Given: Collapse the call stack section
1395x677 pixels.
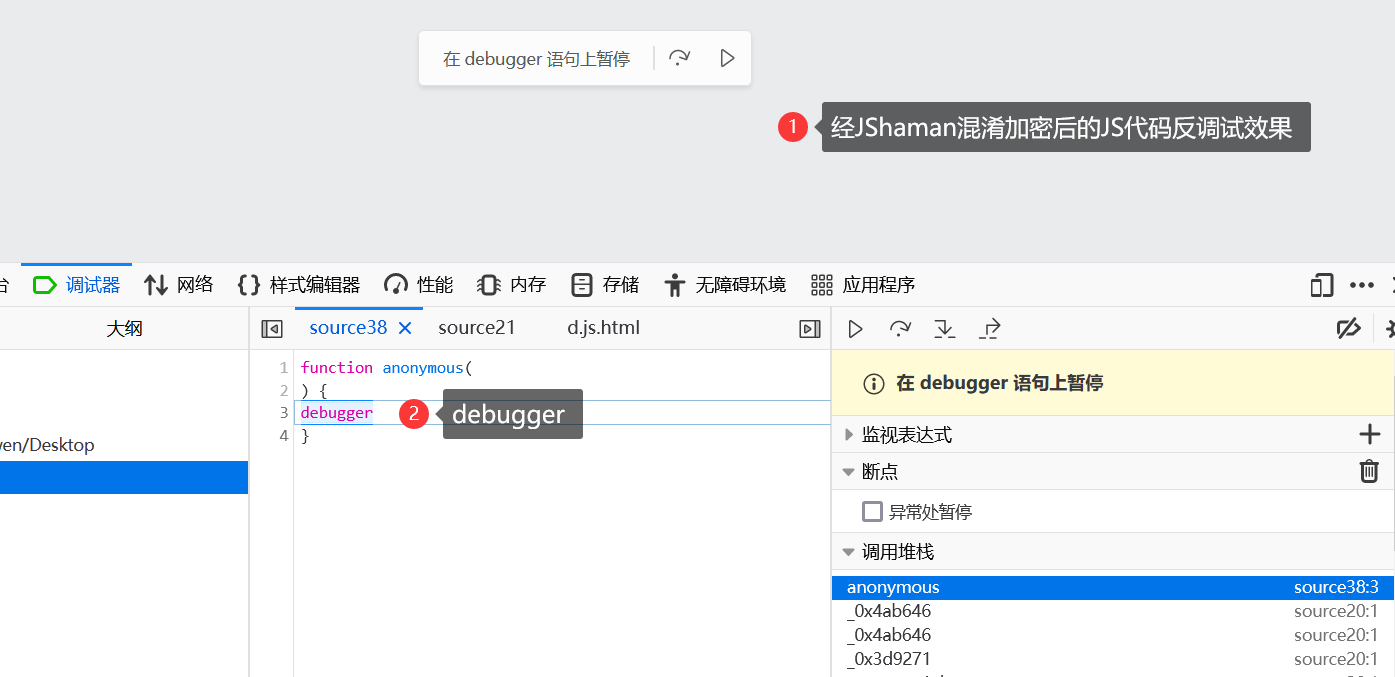Looking at the screenshot, I should 849,552.
